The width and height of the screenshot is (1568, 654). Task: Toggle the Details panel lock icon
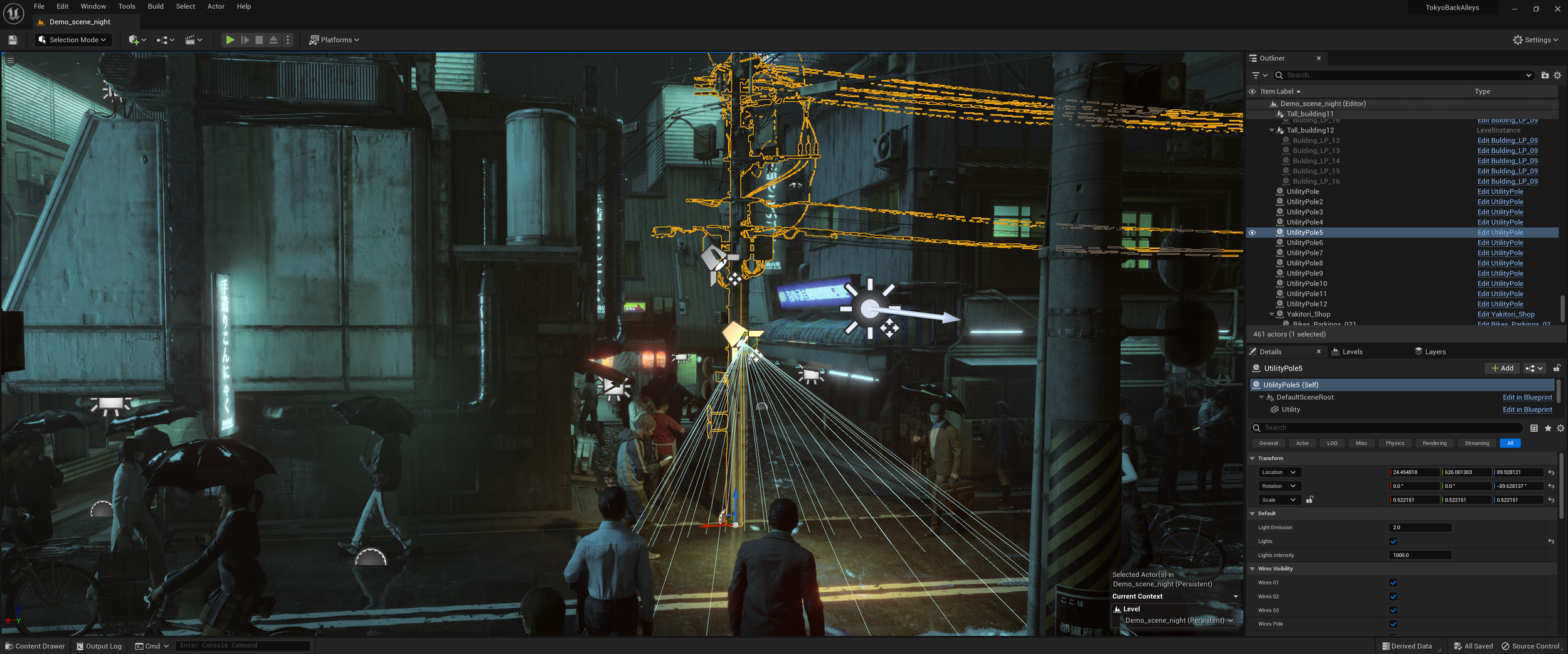tap(1557, 368)
